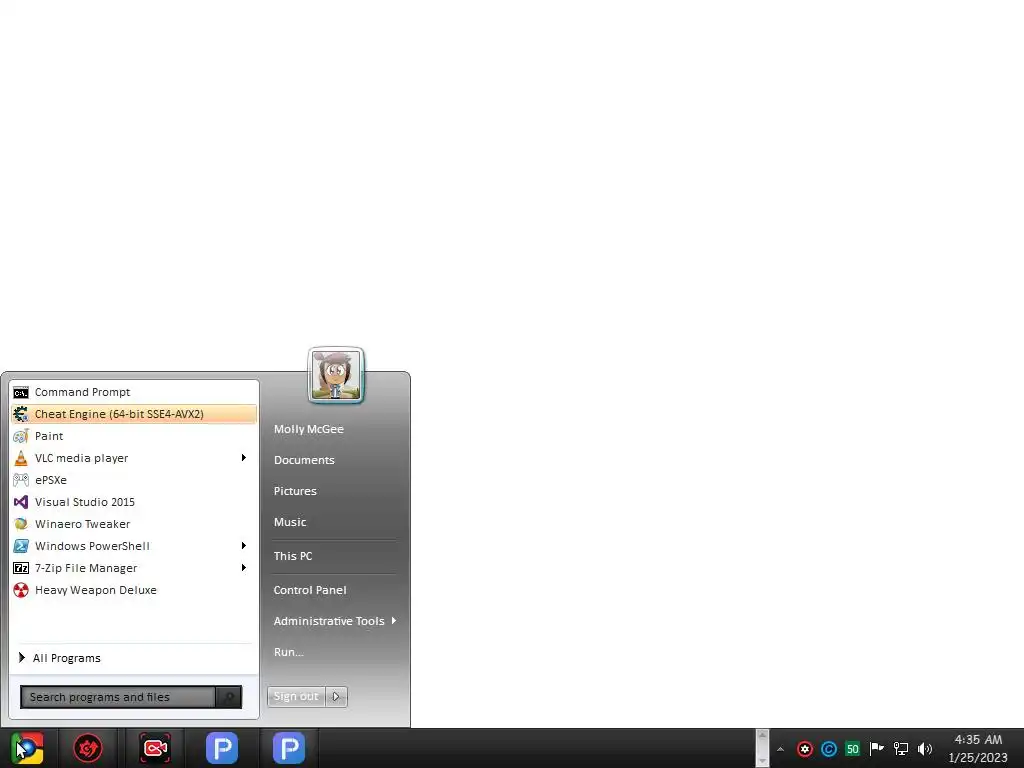Viewport: 1024px width, 768px height.
Task: Click the Windows PowerShell icon
Action: pos(21,546)
